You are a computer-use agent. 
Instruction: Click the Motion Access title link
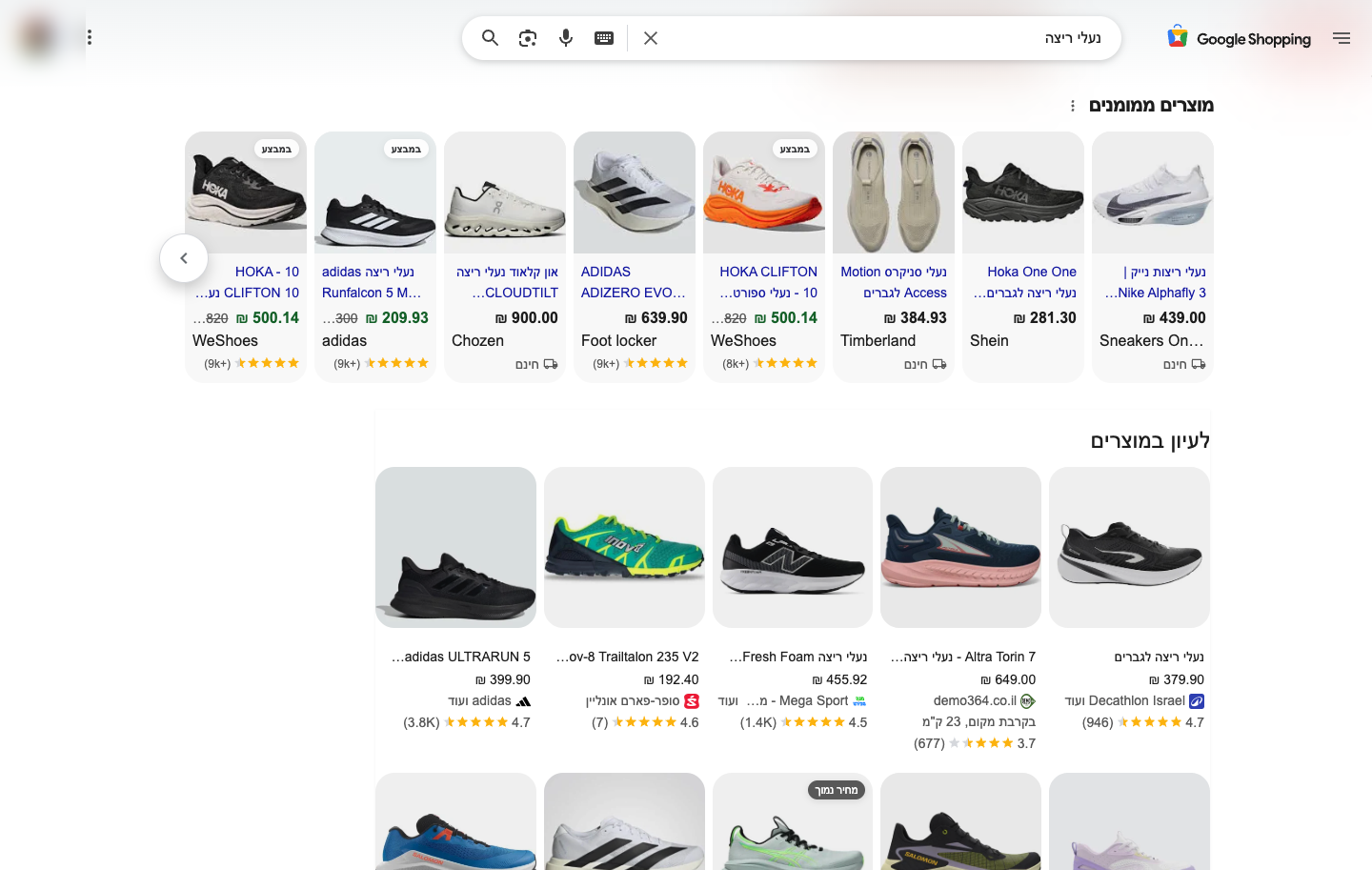[894, 282]
